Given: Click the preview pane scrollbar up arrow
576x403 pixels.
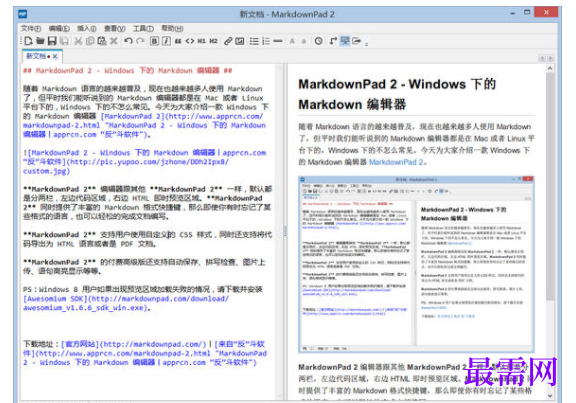Looking at the screenshot, I should tap(550, 68).
